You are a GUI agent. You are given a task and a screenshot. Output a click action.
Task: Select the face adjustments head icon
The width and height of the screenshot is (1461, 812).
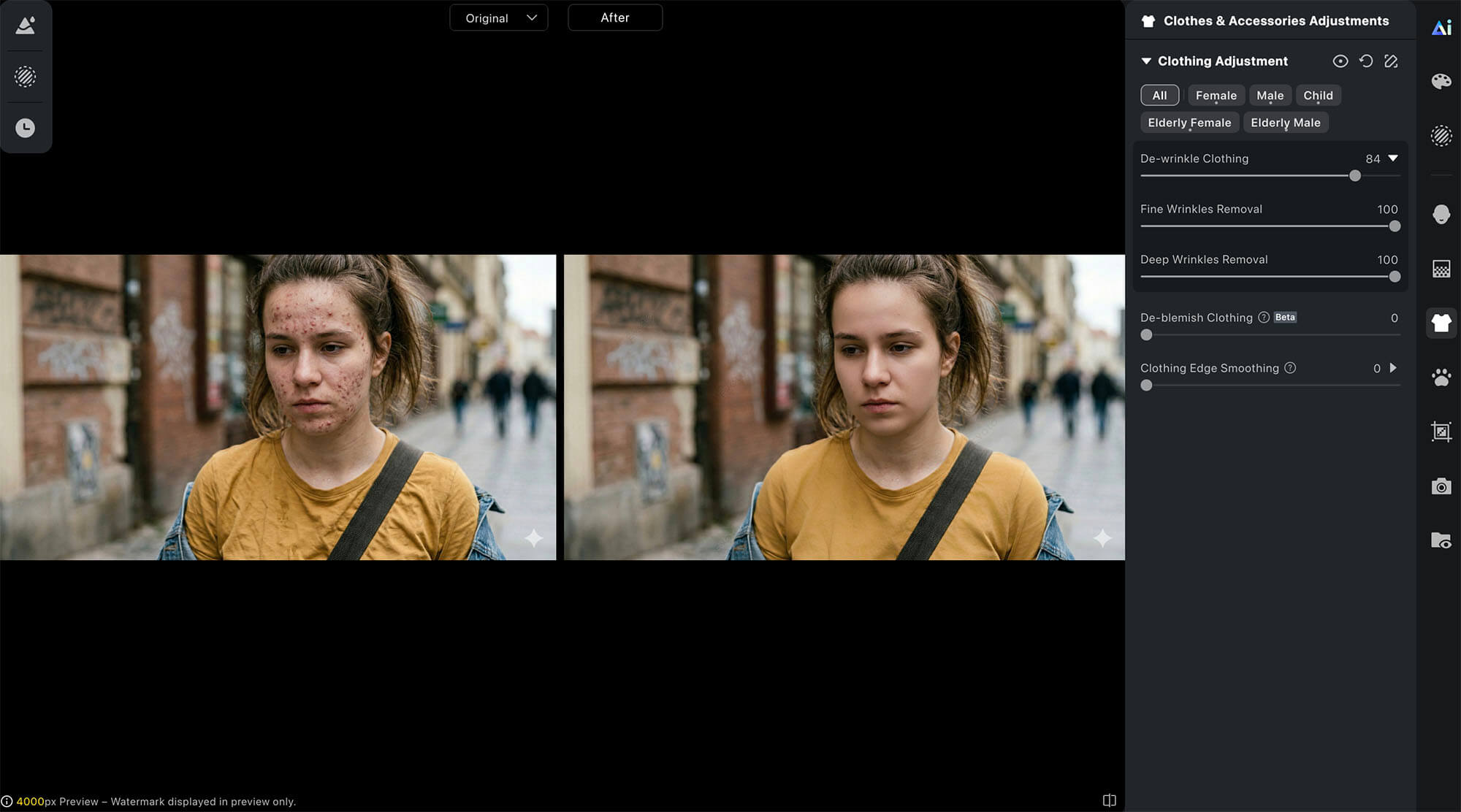[x=1441, y=214]
